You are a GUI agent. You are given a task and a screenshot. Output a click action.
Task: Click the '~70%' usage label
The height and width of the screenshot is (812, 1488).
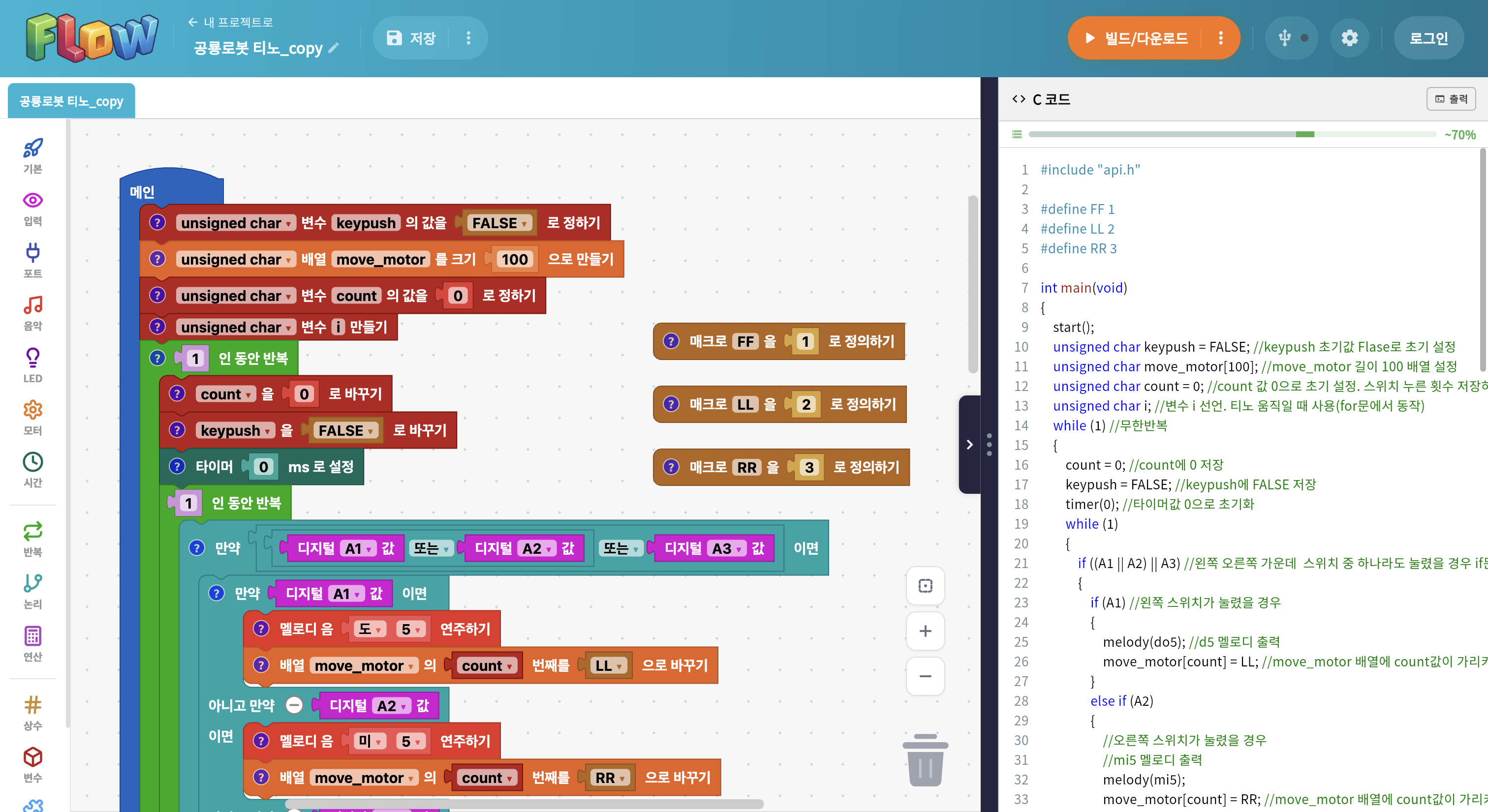coord(1459,135)
